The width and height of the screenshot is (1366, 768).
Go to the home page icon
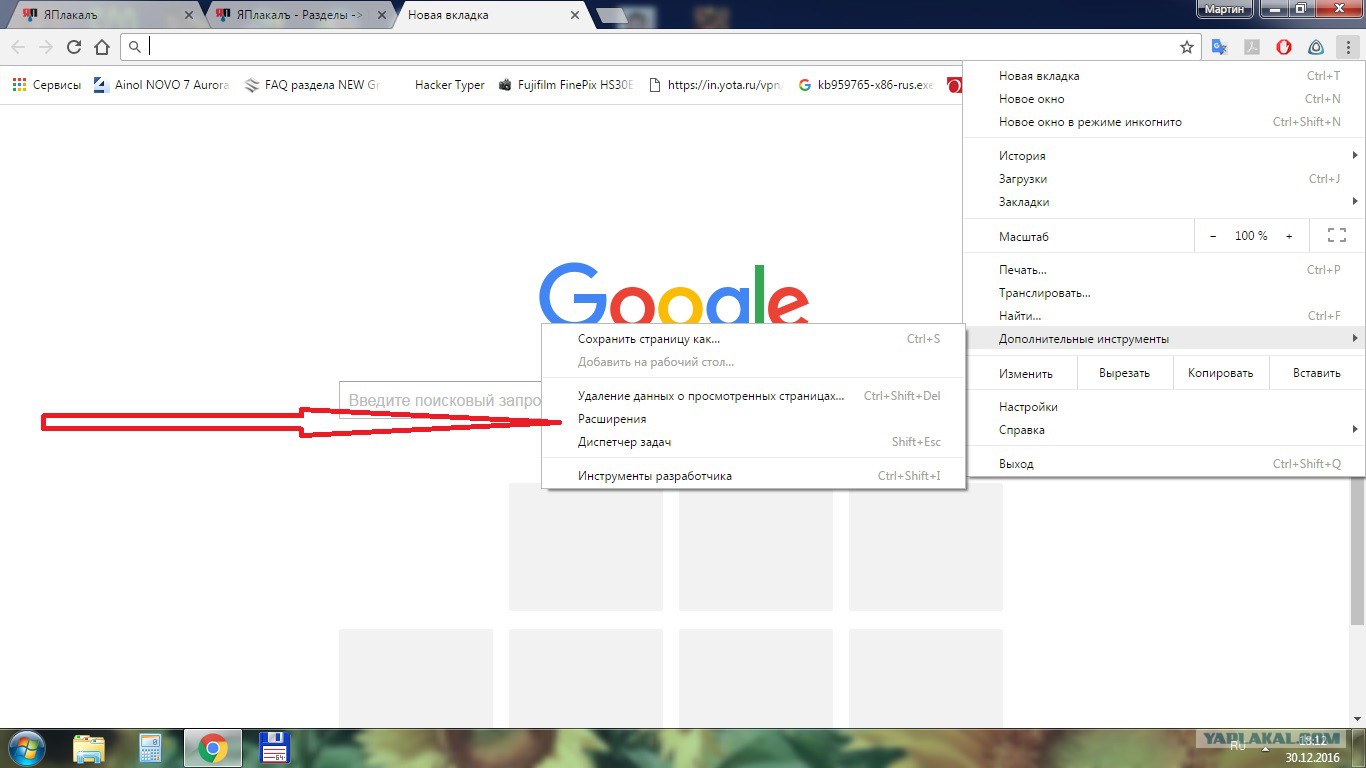101,47
